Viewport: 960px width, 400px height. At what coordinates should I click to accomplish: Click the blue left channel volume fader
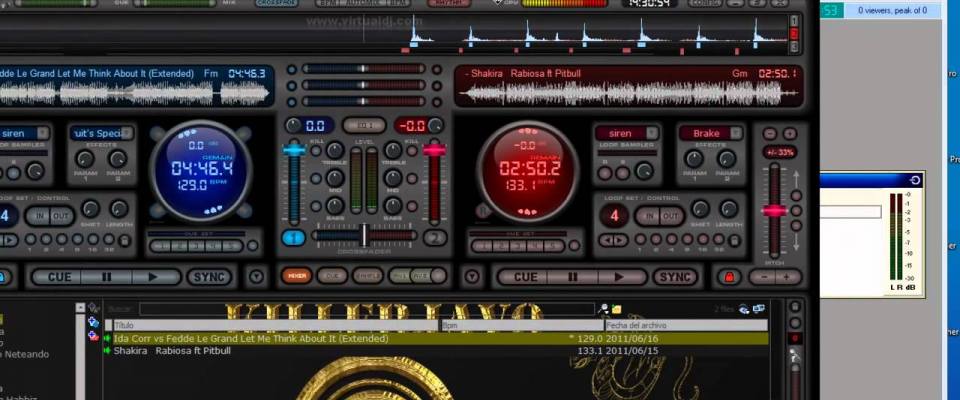click(x=294, y=149)
